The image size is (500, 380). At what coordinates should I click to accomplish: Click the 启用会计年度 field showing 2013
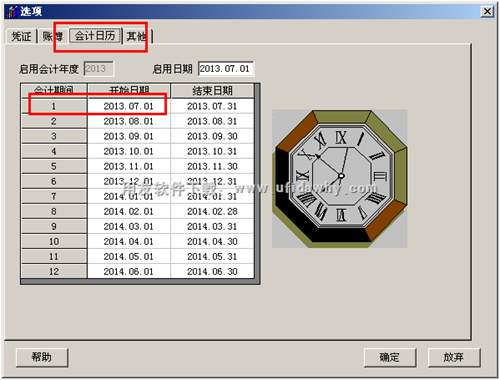tap(98, 69)
